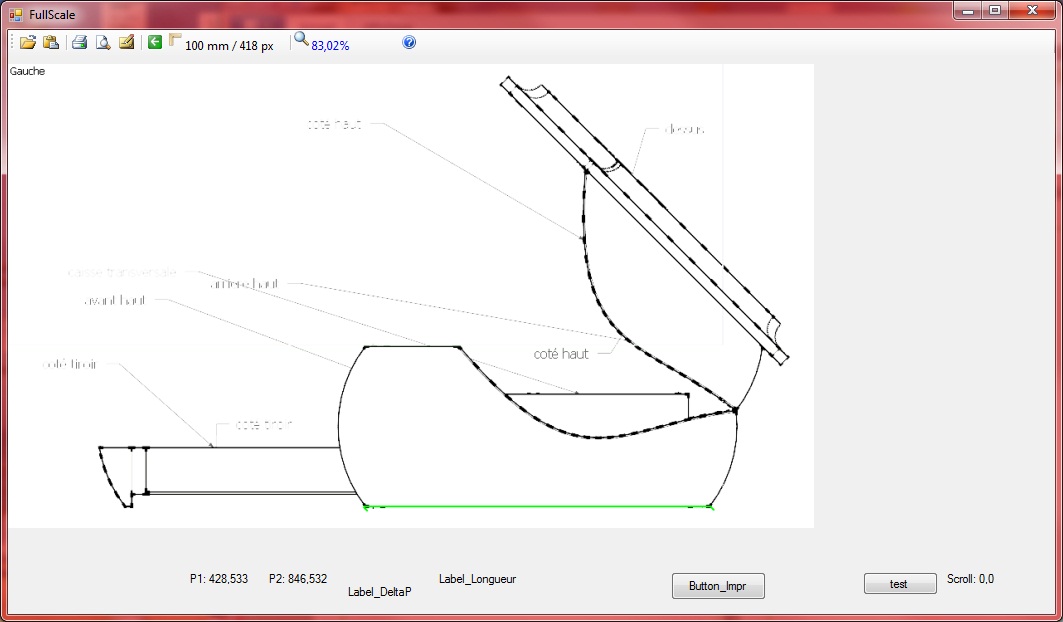Open help via the blue question mark icon
This screenshot has width=1063, height=622.
(x=409, y=43)
